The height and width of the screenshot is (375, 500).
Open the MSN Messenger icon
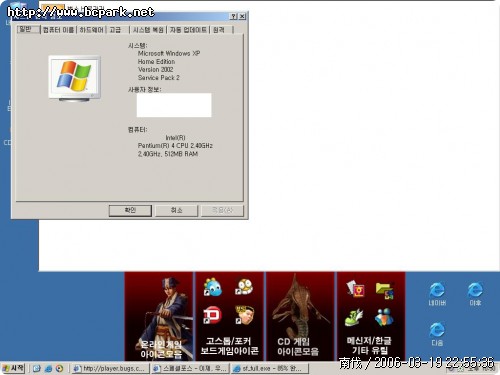click(384, 317)
